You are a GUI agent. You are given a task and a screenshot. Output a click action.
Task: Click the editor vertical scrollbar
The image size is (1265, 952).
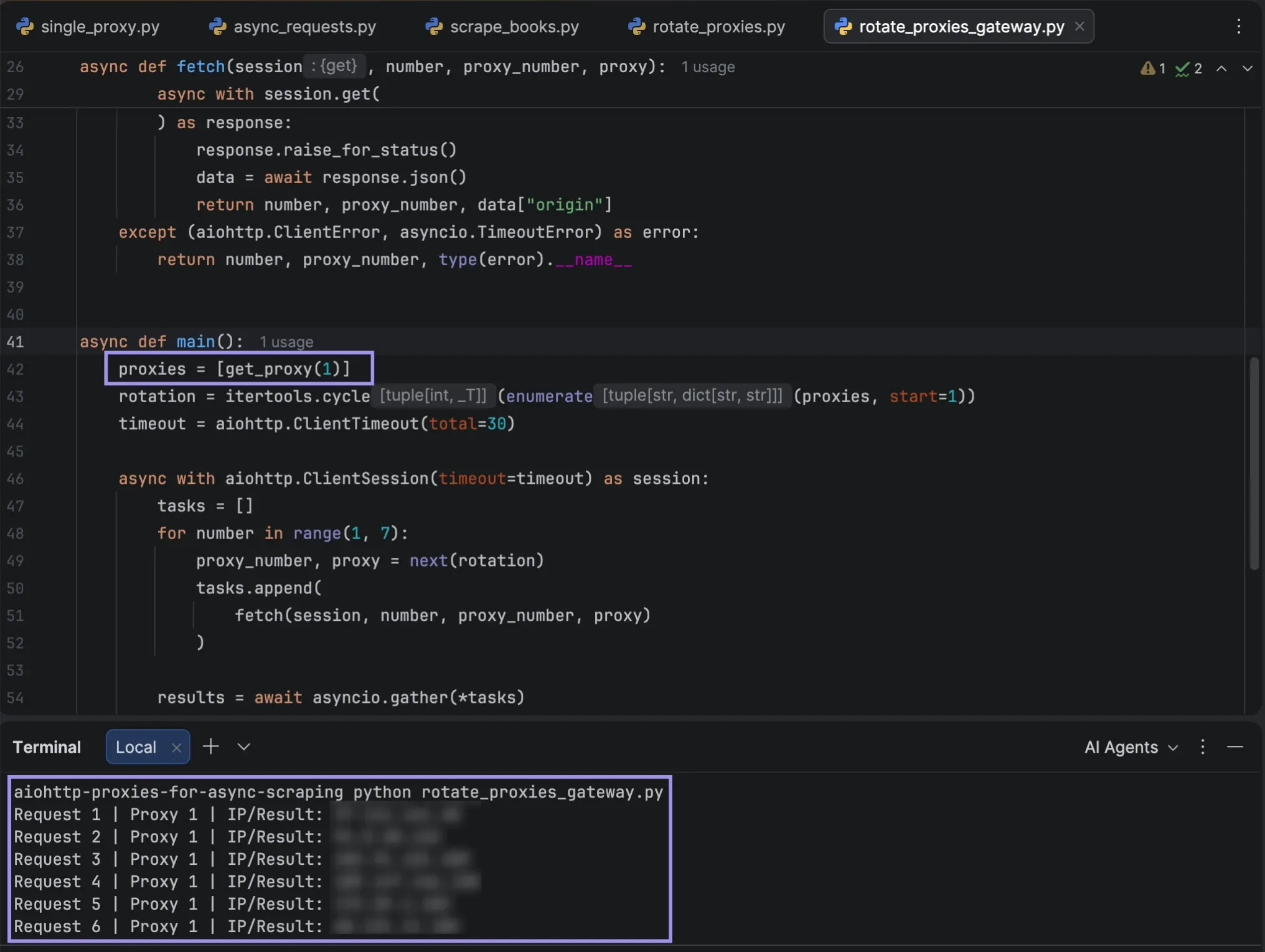click(x=1254, y=464)
